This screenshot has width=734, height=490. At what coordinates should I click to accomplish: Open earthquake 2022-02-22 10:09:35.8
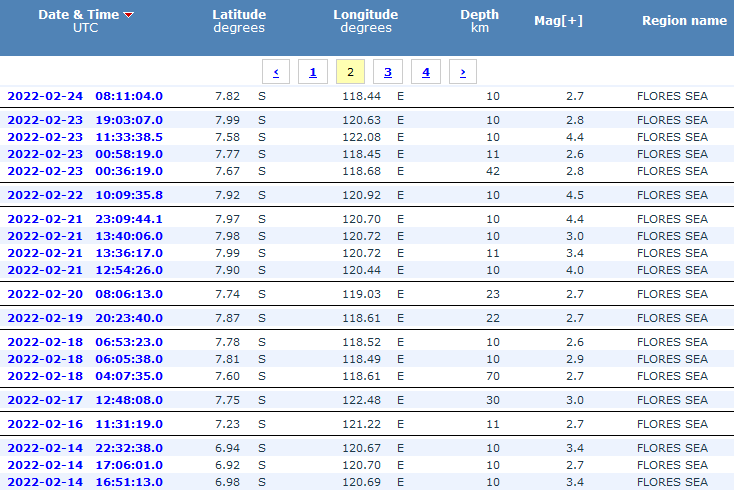pos(85,195)
